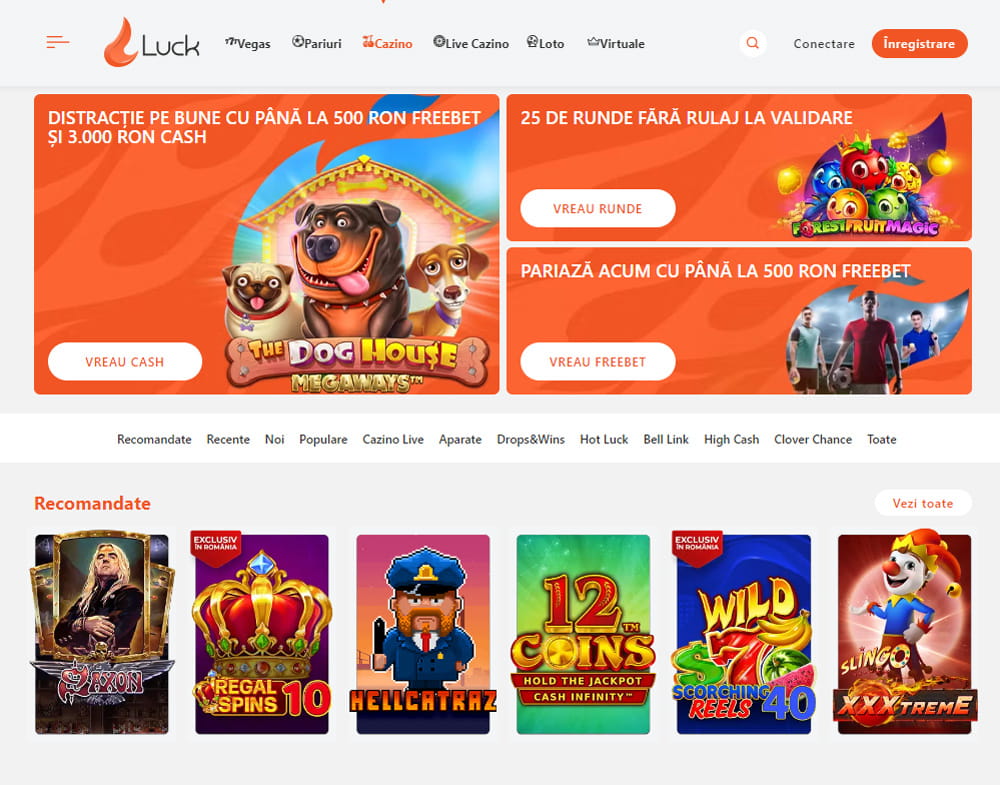The image size is (1000, 785).
Task: Click Vezi toate for Recomandate
Action: (x=923, y=503)
